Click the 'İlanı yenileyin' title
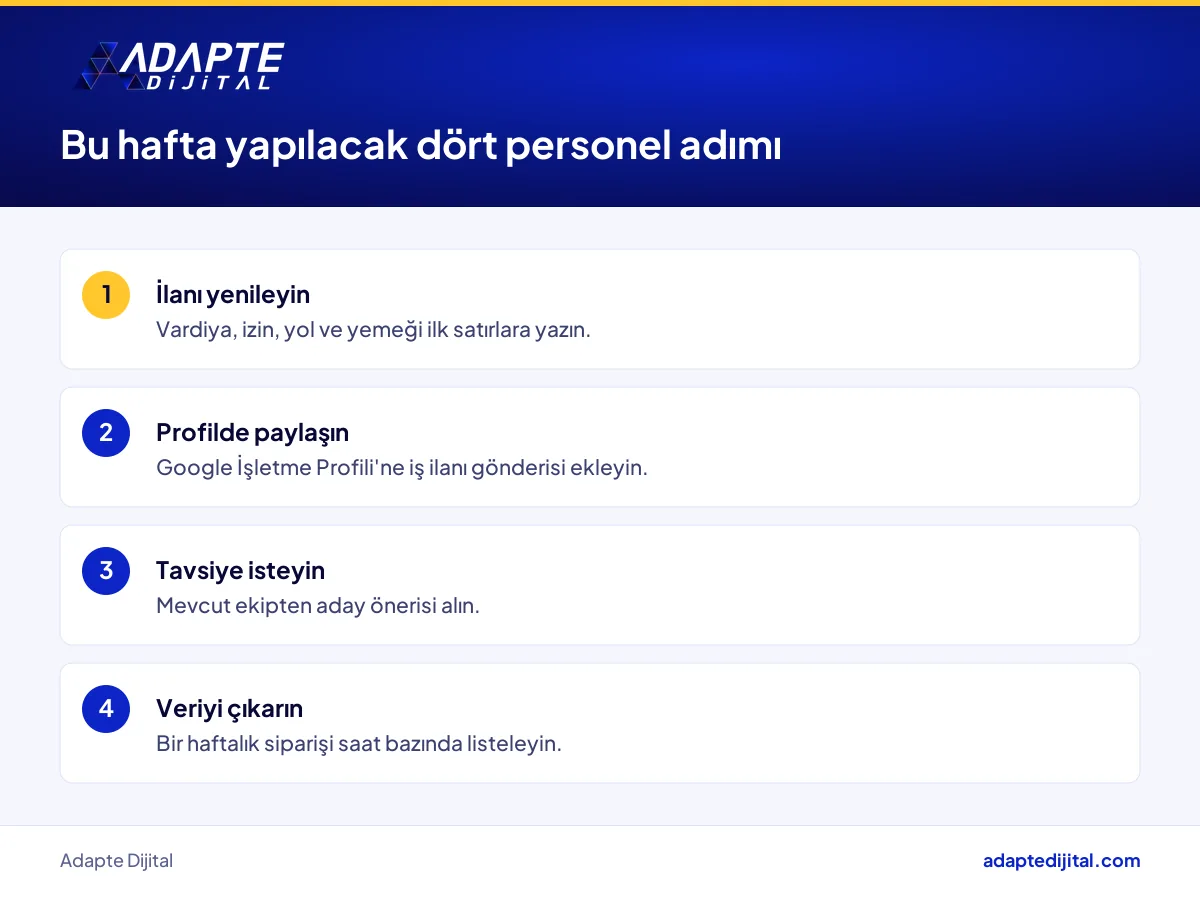This screenshot has height=911, width=1200. 233,294
